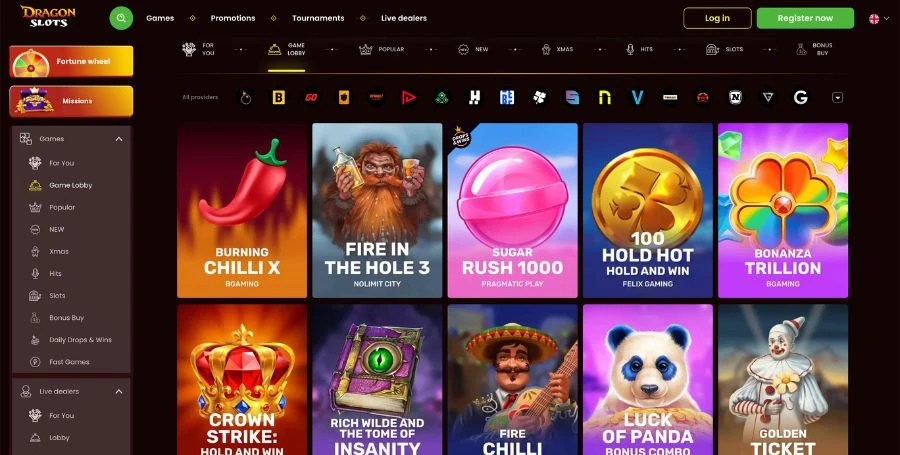Screen dimensions: 900x455
Task: Click the Popular crown icon in sidebar
Action: click(35, 207)
